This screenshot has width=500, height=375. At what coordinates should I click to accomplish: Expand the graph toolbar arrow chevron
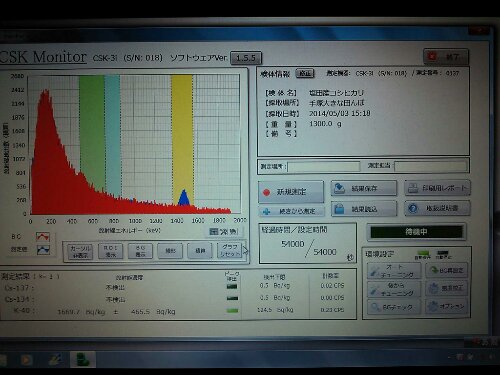(246, 251)
